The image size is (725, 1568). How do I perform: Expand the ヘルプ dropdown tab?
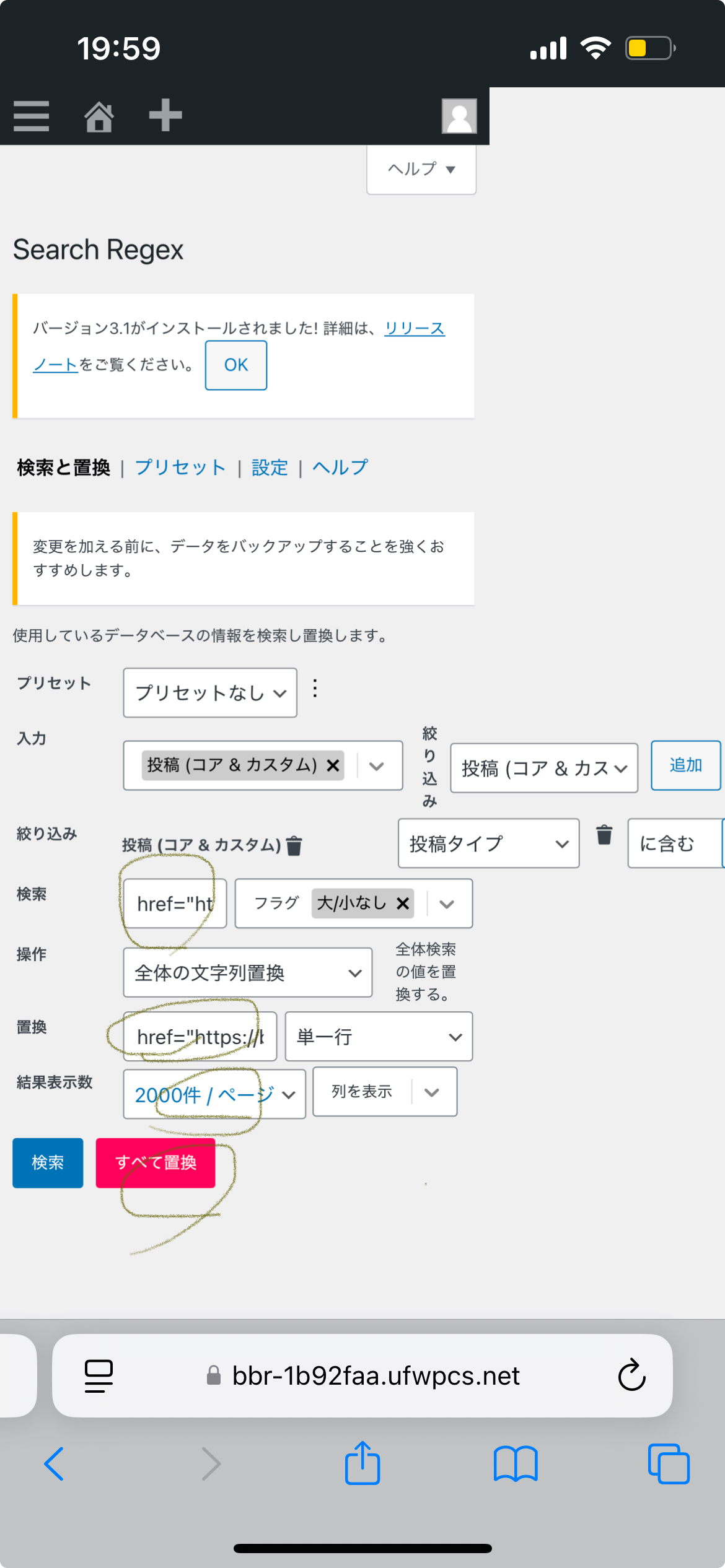click(421, 169)
